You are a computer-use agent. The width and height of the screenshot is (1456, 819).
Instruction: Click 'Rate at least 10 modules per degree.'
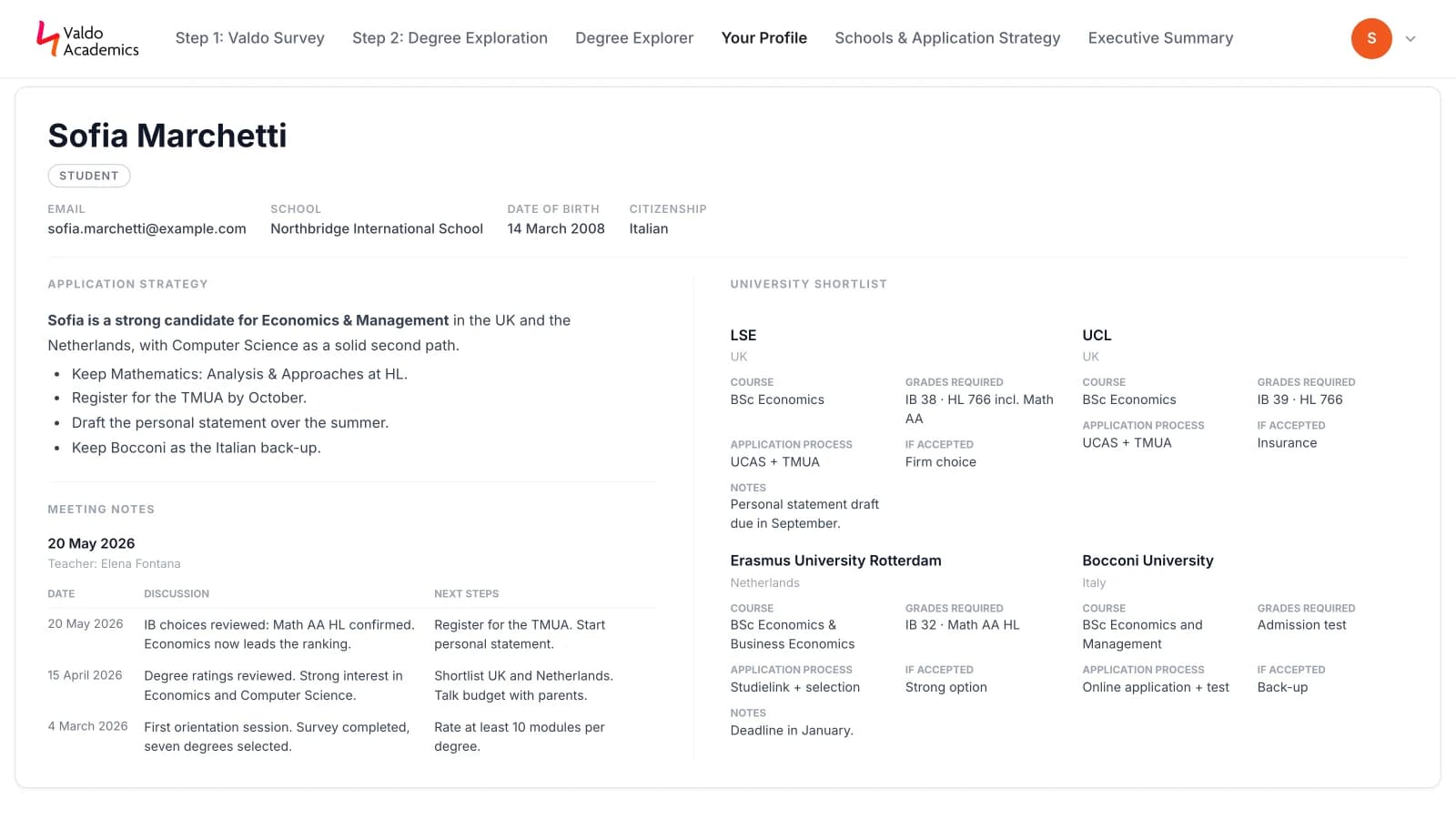pyautogui.click(x=520, y=736)
